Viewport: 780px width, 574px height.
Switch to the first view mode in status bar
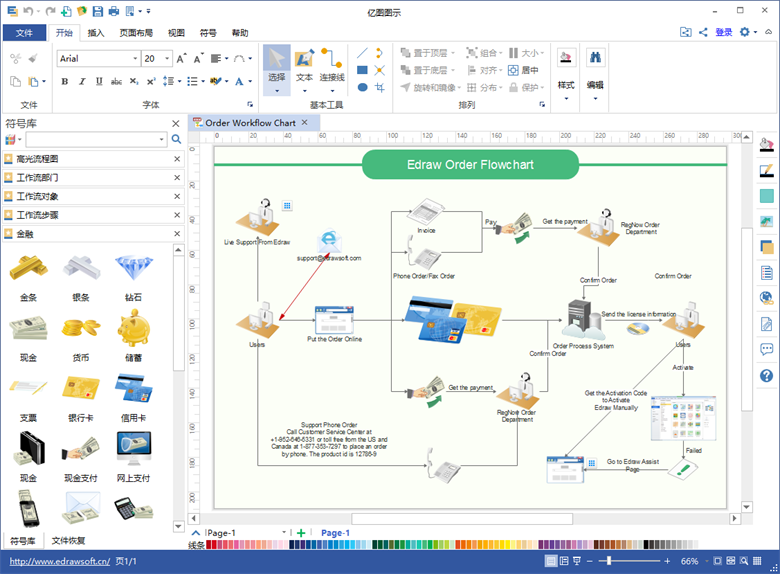click(x=551, y=561)
